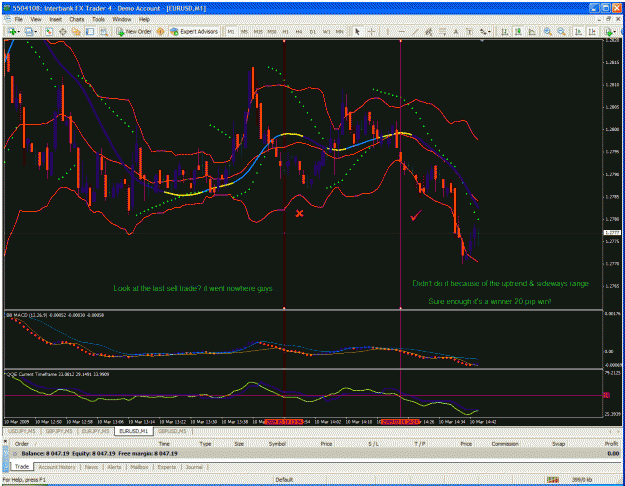Open the Strategy Tester magnifier icon
This screenshot has height=486, width=625.
point(104,31)
